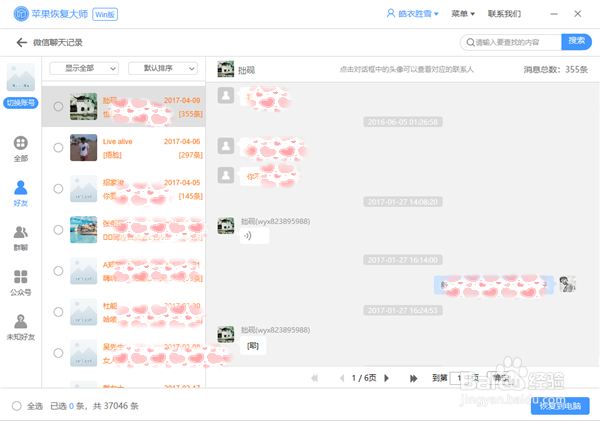Toggle the 全选 select-all radio
The image size is (600, 421).
pos(16,406)
